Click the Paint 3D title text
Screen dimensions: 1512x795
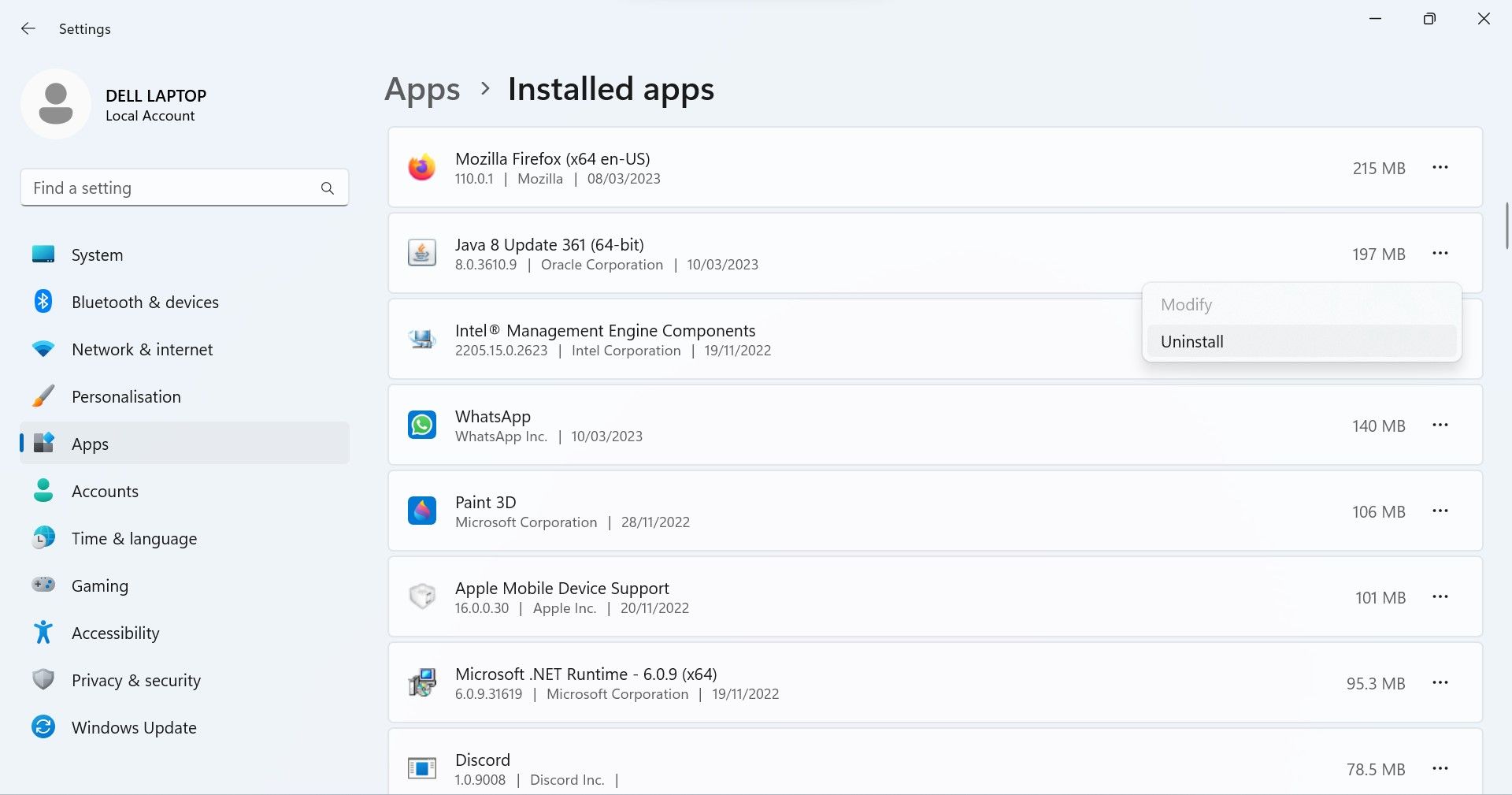[486, 502]
